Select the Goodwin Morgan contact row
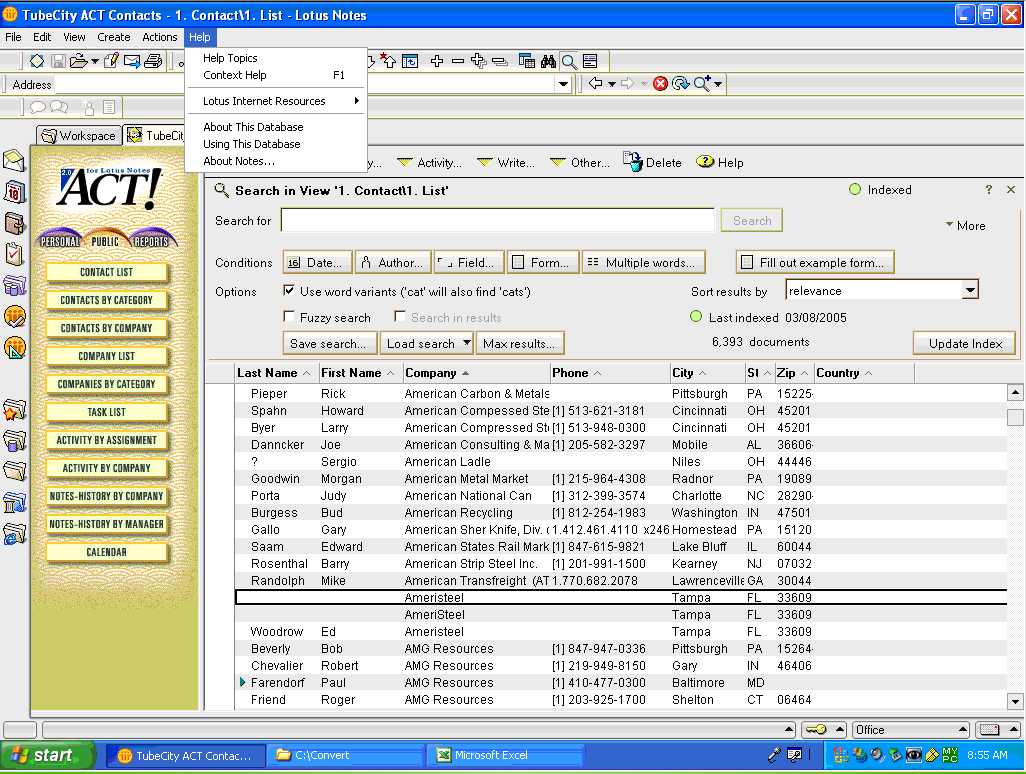The width and height of the screenshot is (1026, 774). (620, 479)
